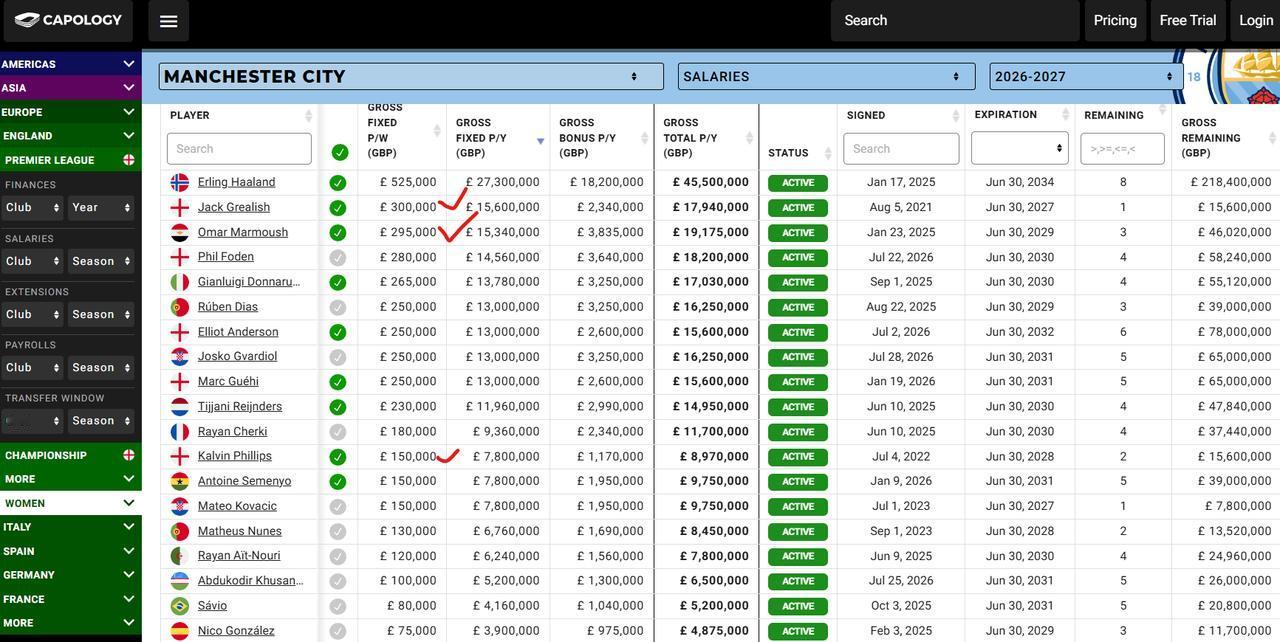Open Finances Club dropdown in sidebar

click(x=33, y=208)
